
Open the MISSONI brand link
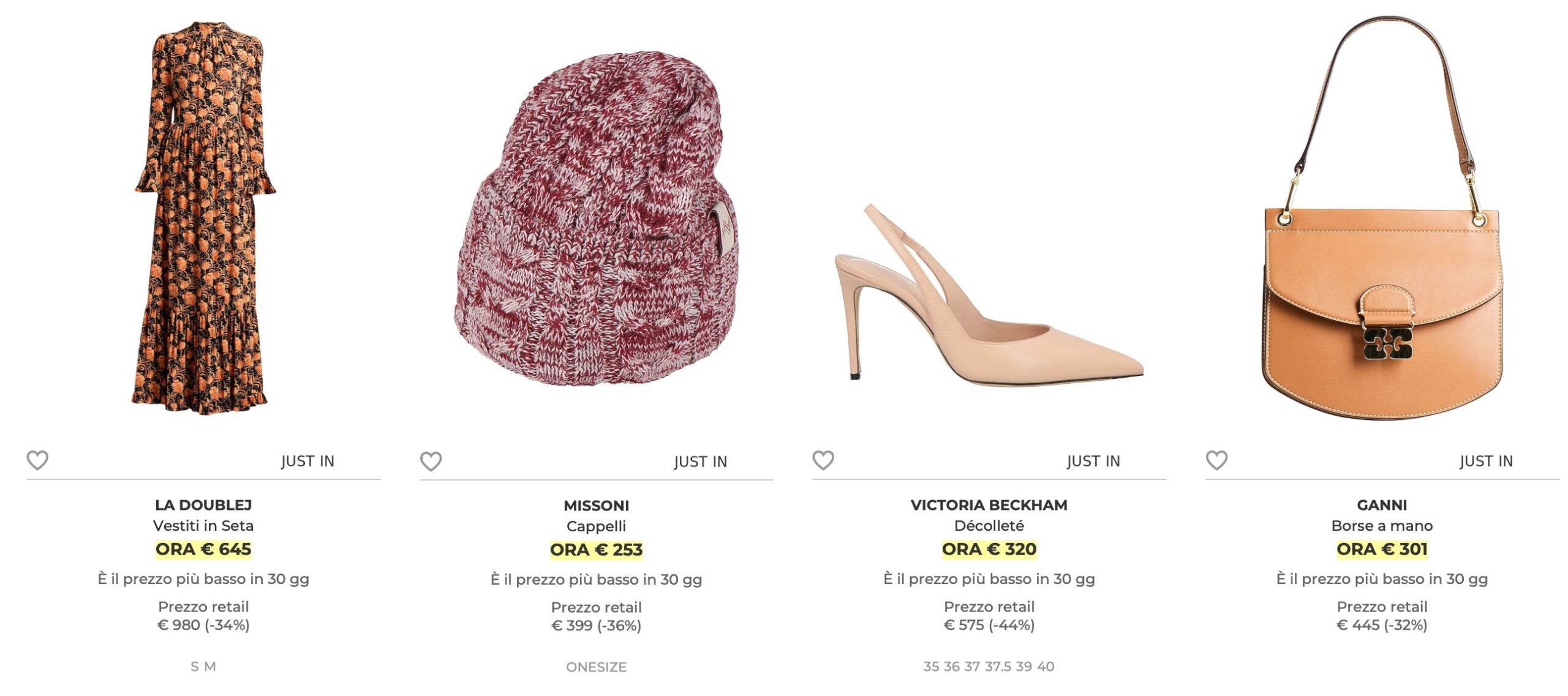[x=596, y=506]
